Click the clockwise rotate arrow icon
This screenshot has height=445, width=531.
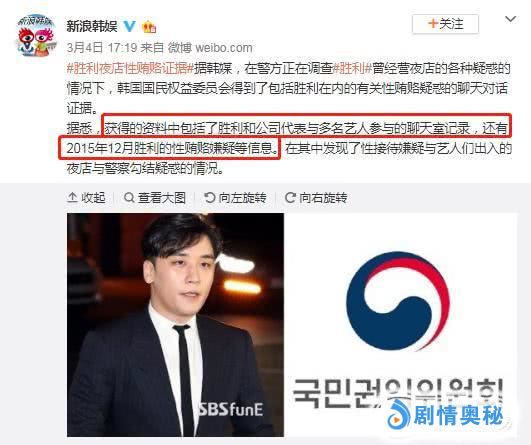290,197
